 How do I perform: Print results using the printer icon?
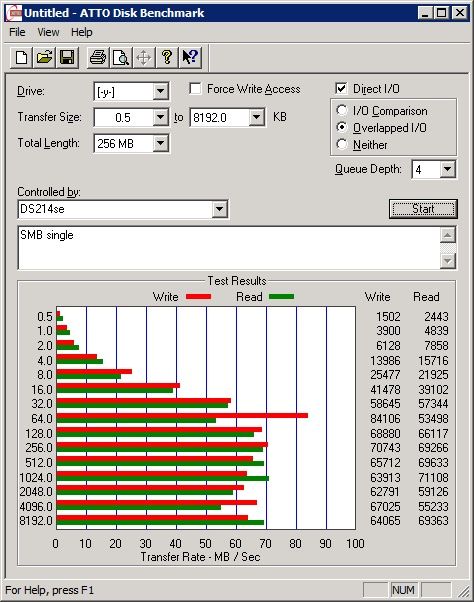(x=98, y=58)
